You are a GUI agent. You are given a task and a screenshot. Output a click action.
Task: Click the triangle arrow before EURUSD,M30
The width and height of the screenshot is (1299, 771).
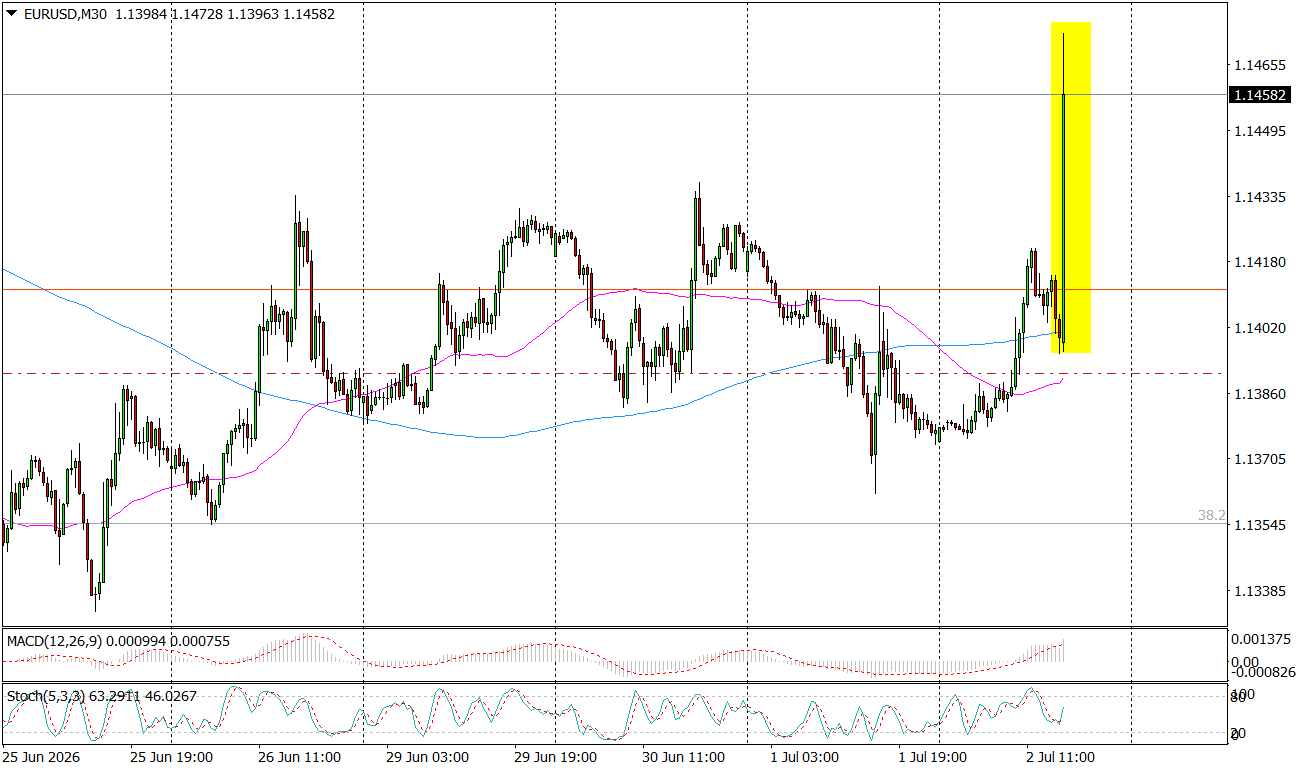pyautogui.click(x=11, y=14)
